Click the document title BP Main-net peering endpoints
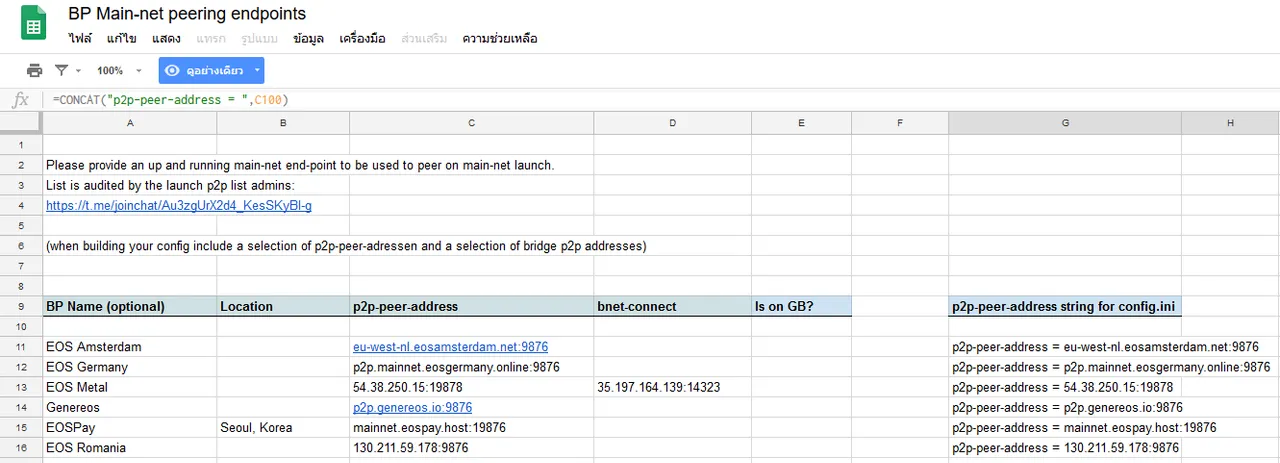Image resolution: width=1280 pixels, height=463 pixels. point(187,14)
